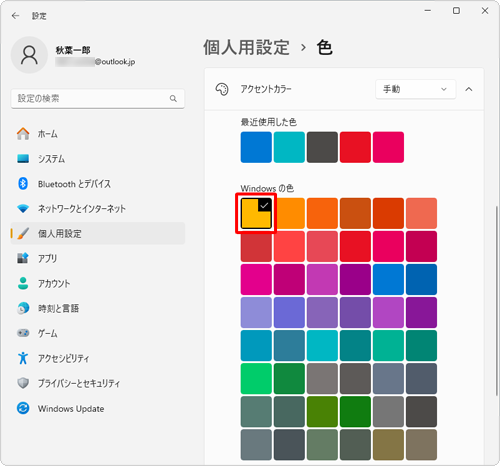Click the network Wi-Fi icon
The height and width of the screenshot is (466, 500).
coord(23,209)
